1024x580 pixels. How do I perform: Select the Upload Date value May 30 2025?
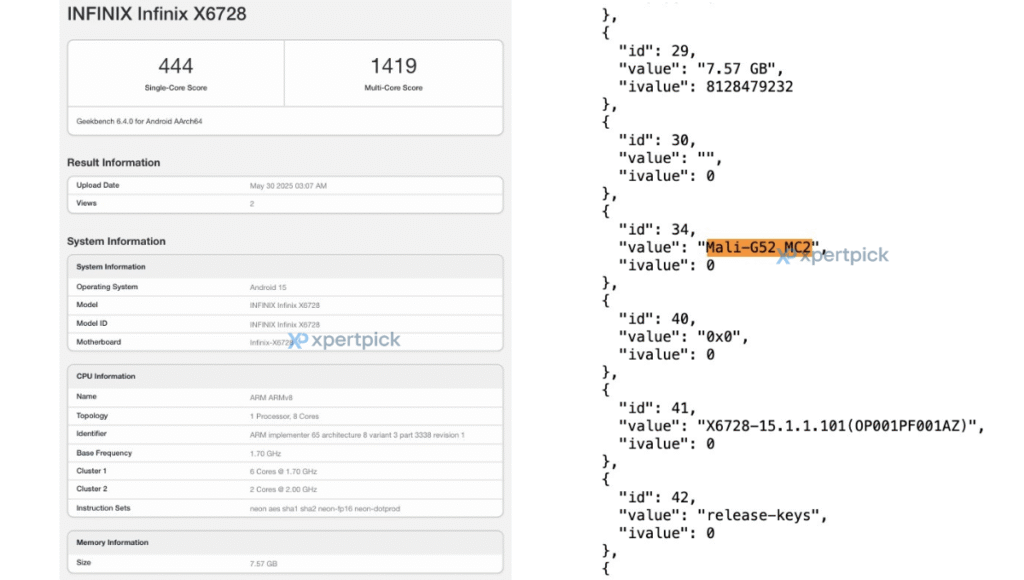coord(288,186)
